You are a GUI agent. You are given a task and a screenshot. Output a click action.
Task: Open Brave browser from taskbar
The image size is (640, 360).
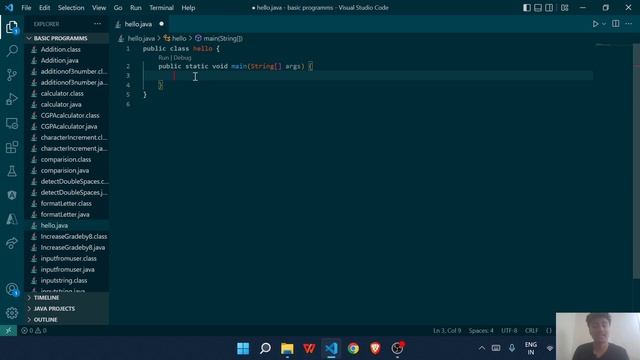pos(376,349)
